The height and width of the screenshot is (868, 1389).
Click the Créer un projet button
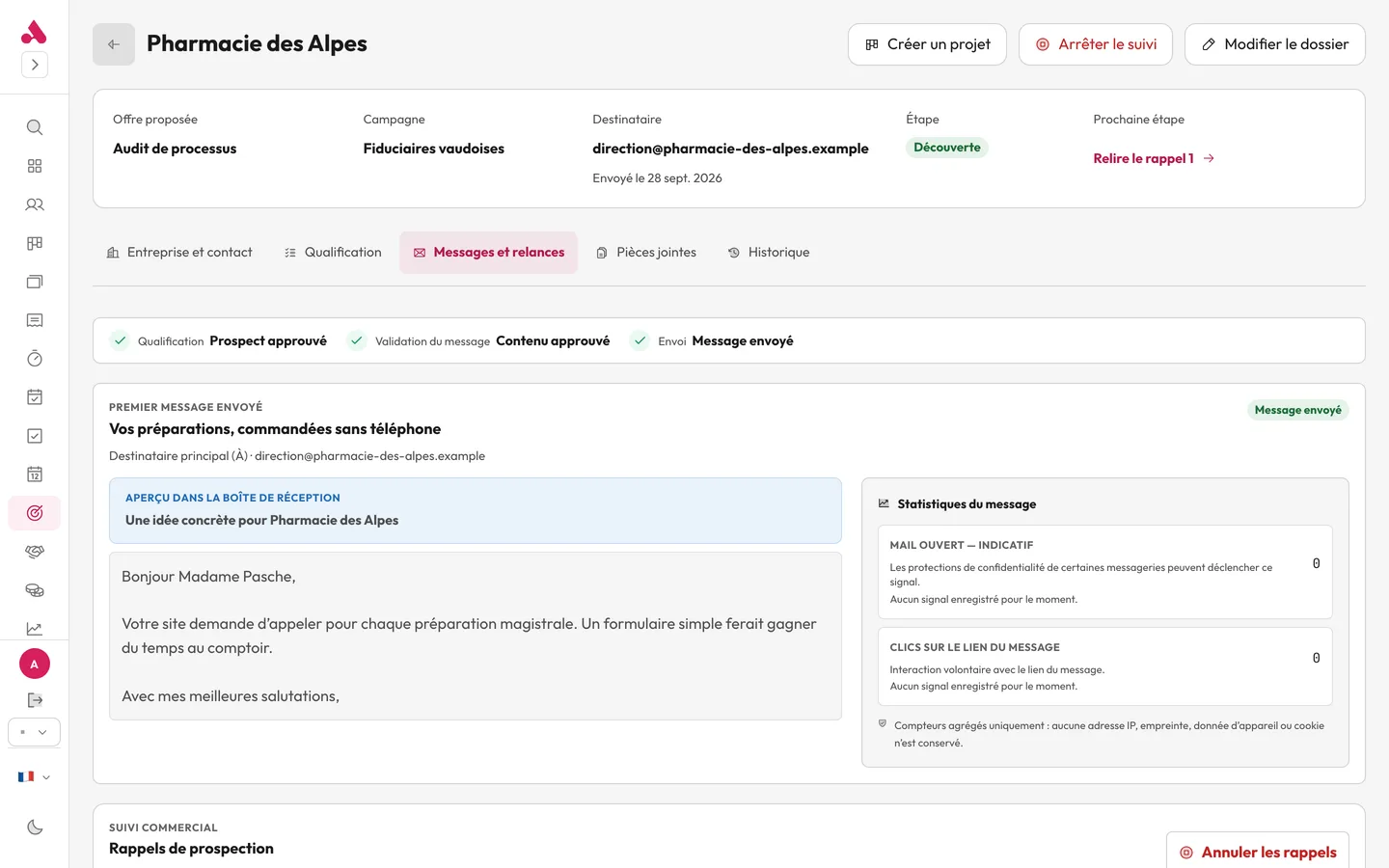pos(927,44)
